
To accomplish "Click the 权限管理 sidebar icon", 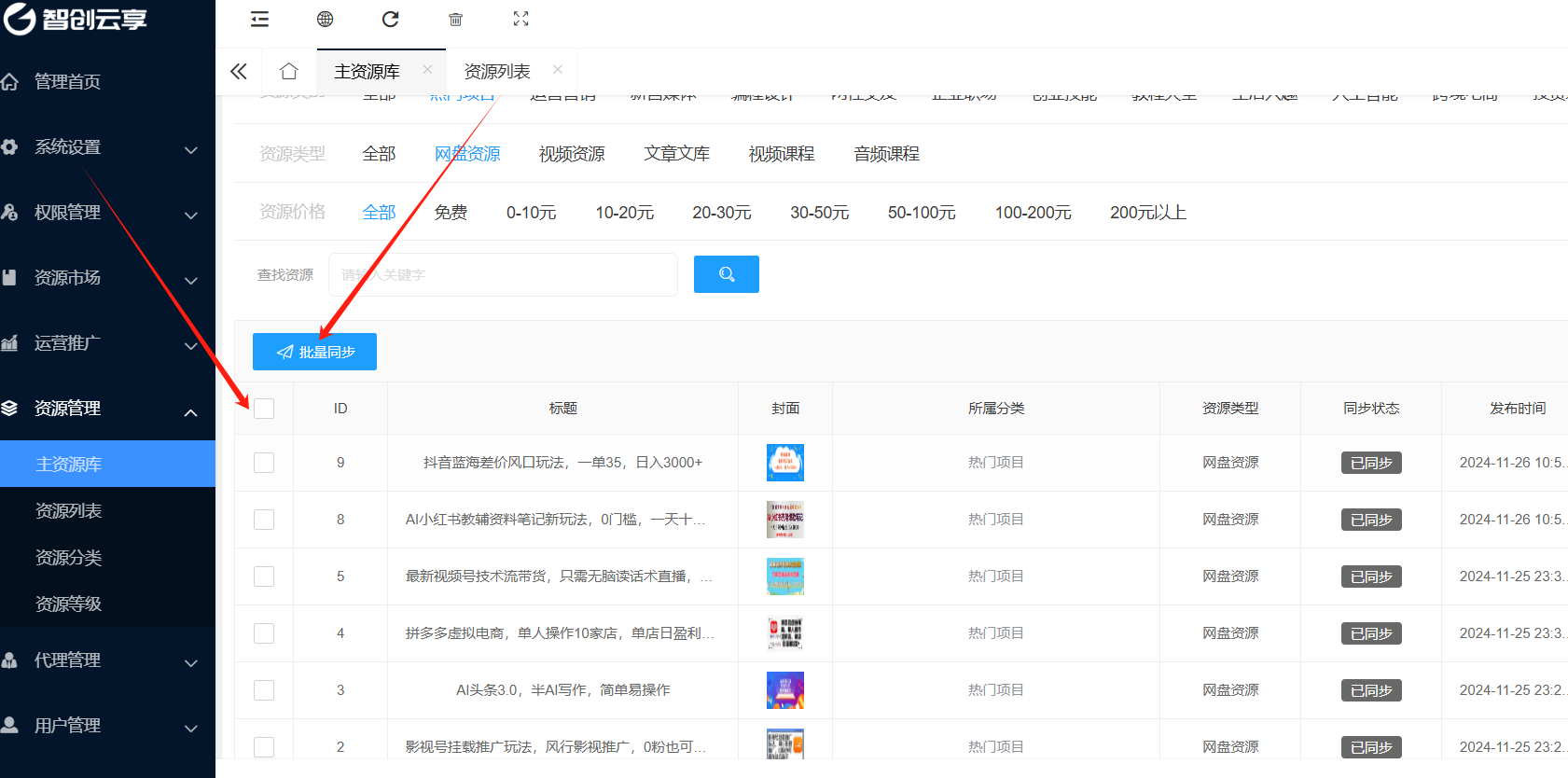I will click(9, 212).
